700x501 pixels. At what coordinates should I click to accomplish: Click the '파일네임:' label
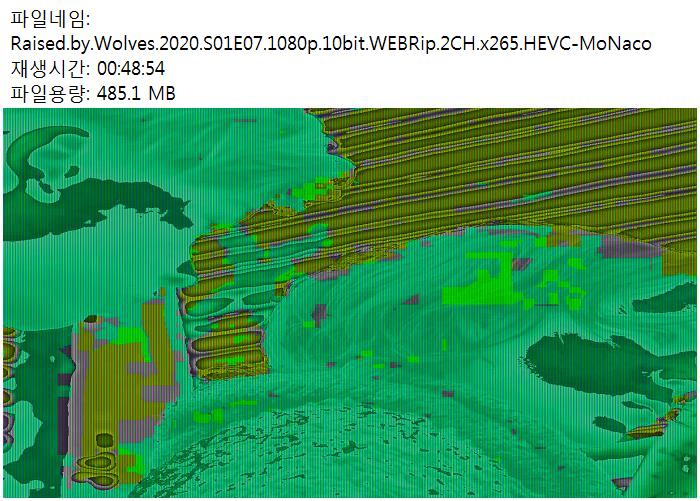(50, 19)
